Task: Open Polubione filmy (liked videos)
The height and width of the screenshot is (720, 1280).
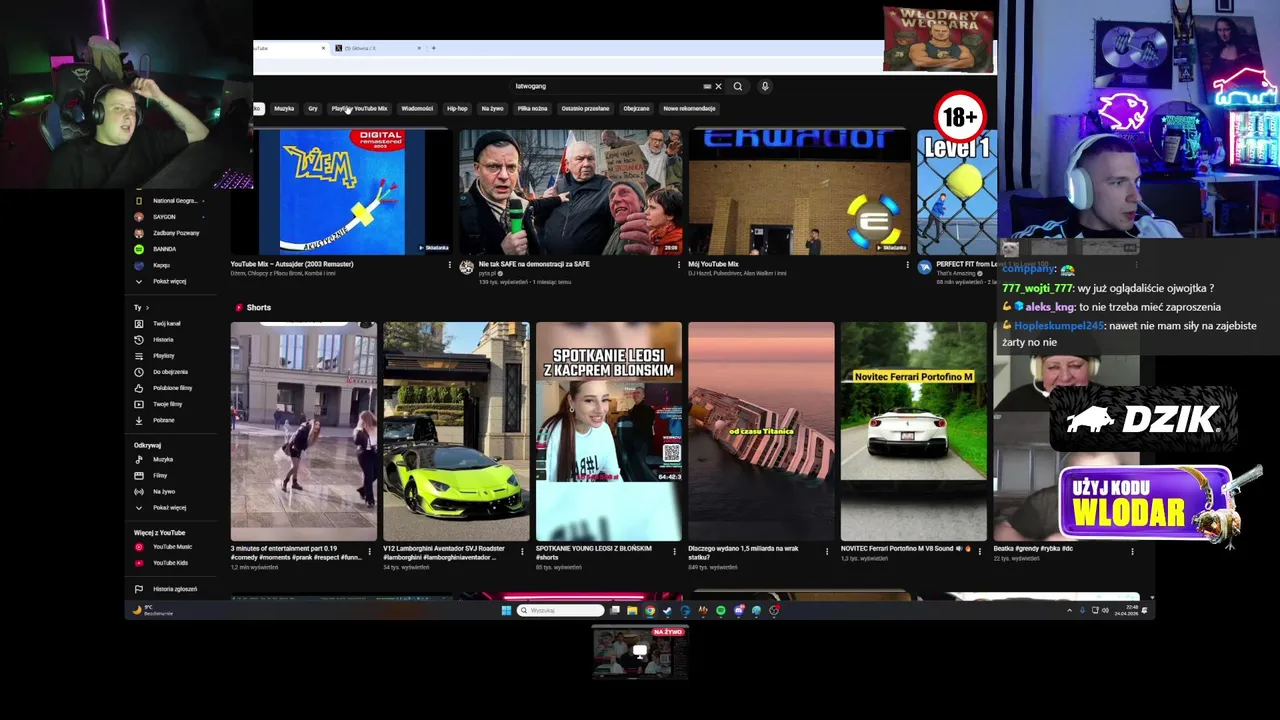Action: 172,388
